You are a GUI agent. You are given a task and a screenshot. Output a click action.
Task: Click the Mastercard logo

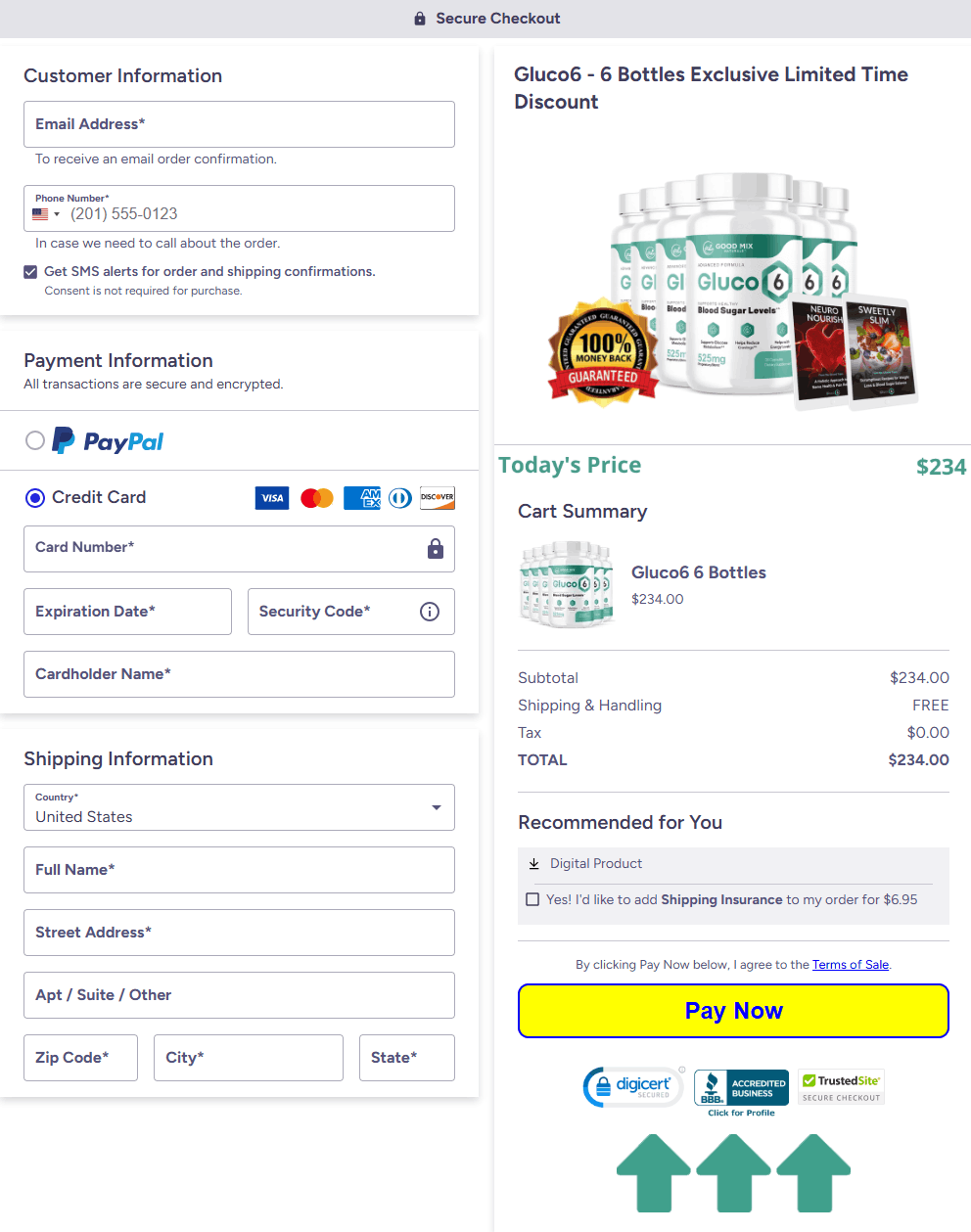tap(317, 498)
